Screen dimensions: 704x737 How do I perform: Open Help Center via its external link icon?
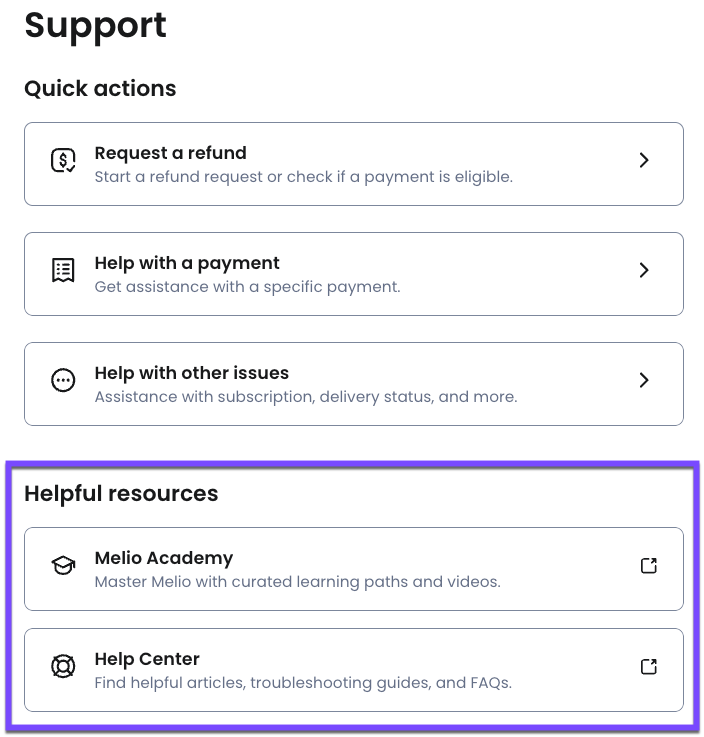click(x=649, y=666)
